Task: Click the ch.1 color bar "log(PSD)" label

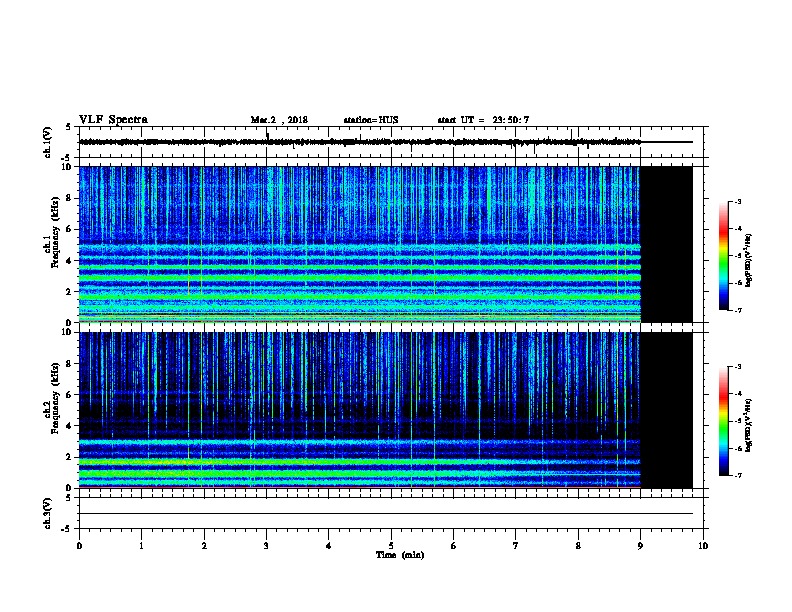Action: (x=748, y=260)
